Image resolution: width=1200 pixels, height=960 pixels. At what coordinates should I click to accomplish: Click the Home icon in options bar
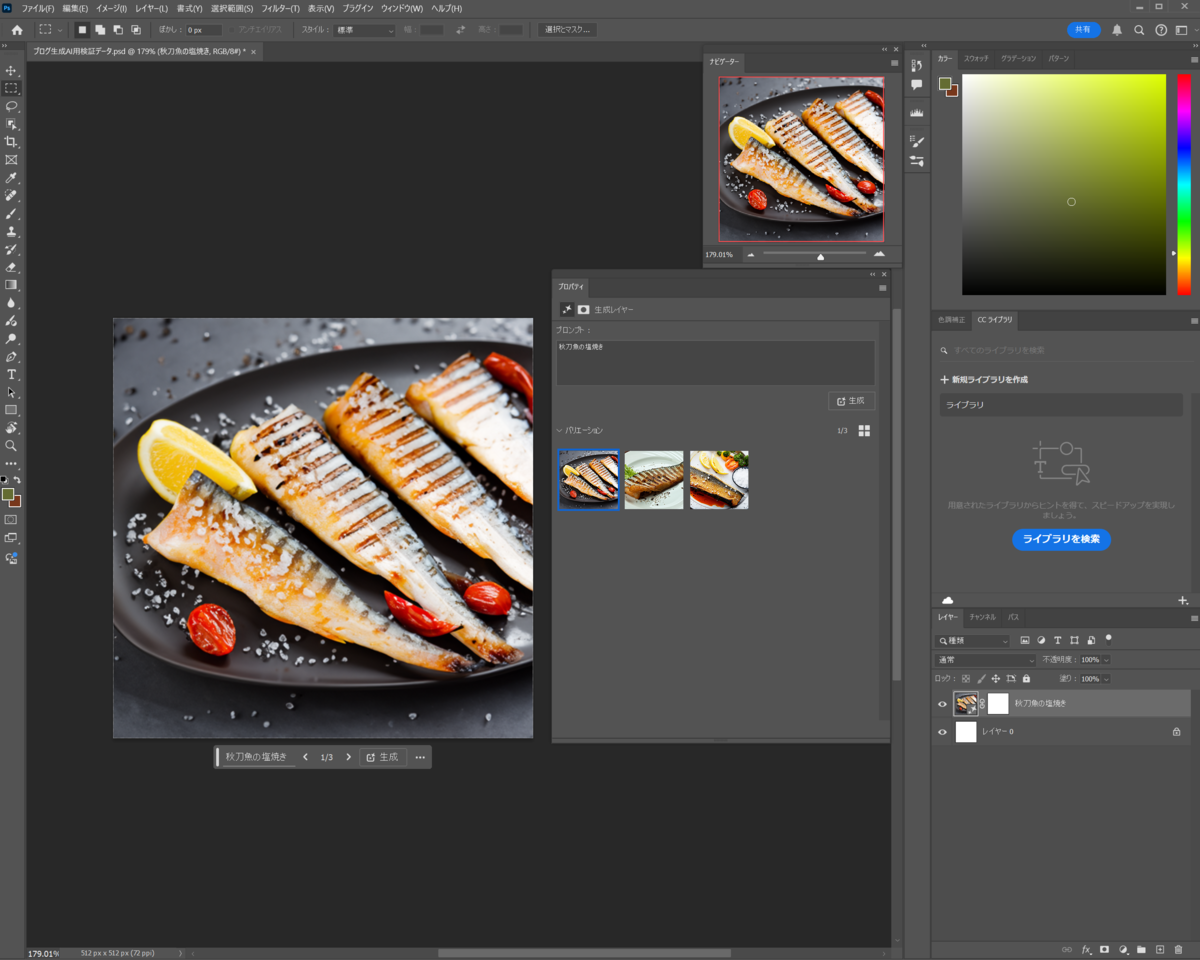(17, 30)
